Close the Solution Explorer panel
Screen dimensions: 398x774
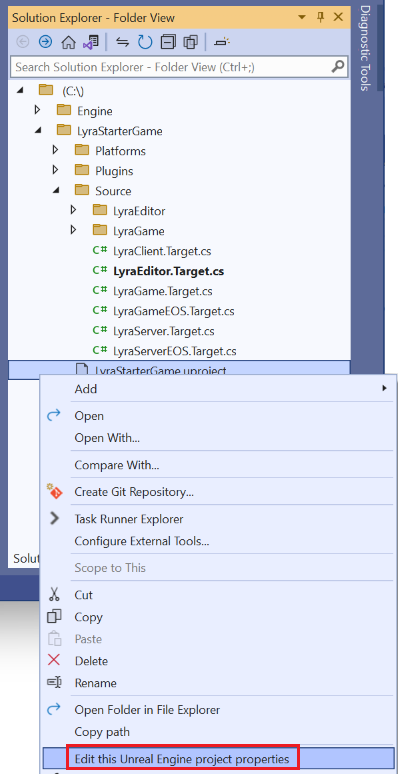338,17
